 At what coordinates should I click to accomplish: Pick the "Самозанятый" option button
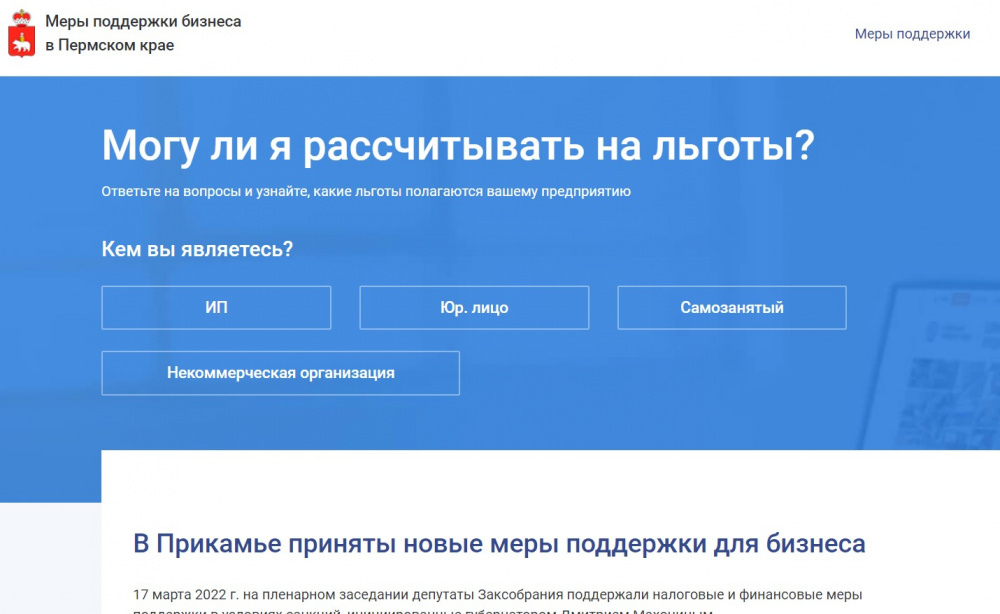731,308
